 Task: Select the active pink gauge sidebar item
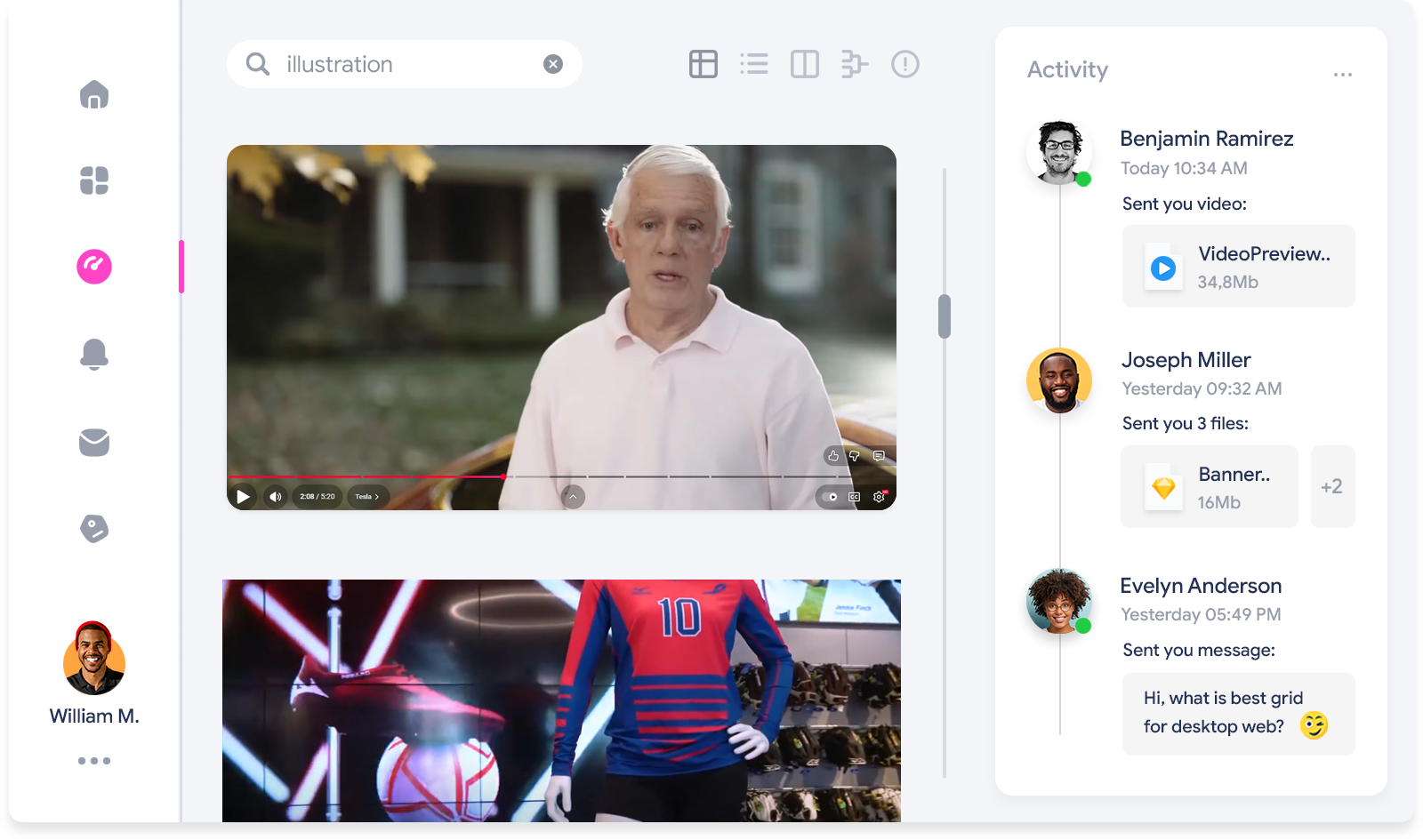click(x=94, y=267)
